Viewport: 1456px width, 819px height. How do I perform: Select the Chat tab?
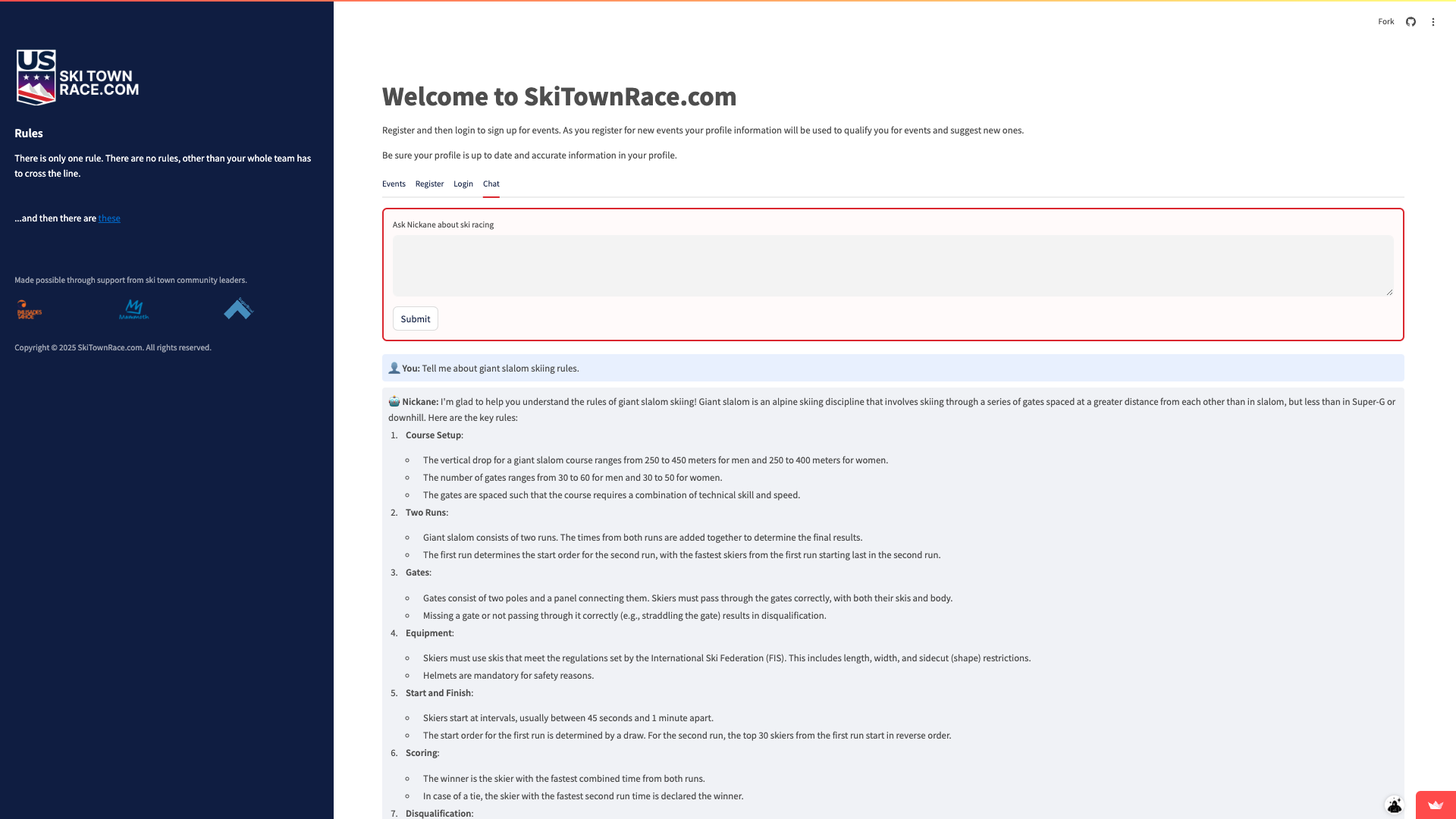(x=491, y=184)
